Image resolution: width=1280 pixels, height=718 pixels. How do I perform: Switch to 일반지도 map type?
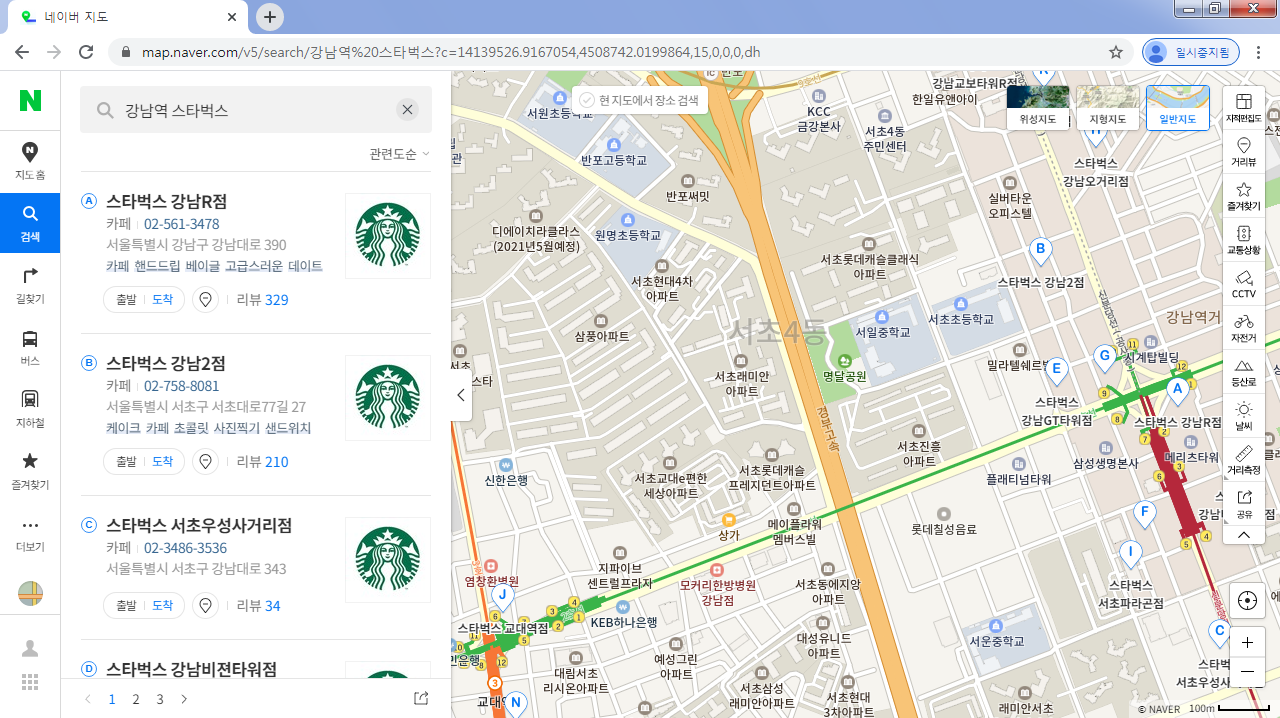(1178, 108)
